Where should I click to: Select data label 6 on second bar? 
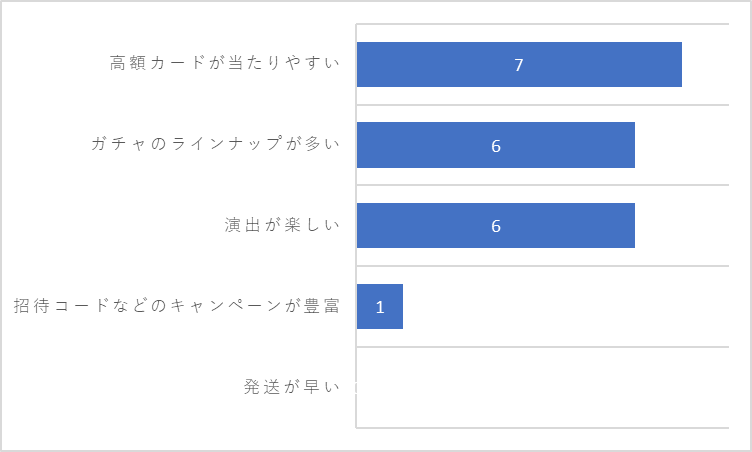[x=496, y=146]
